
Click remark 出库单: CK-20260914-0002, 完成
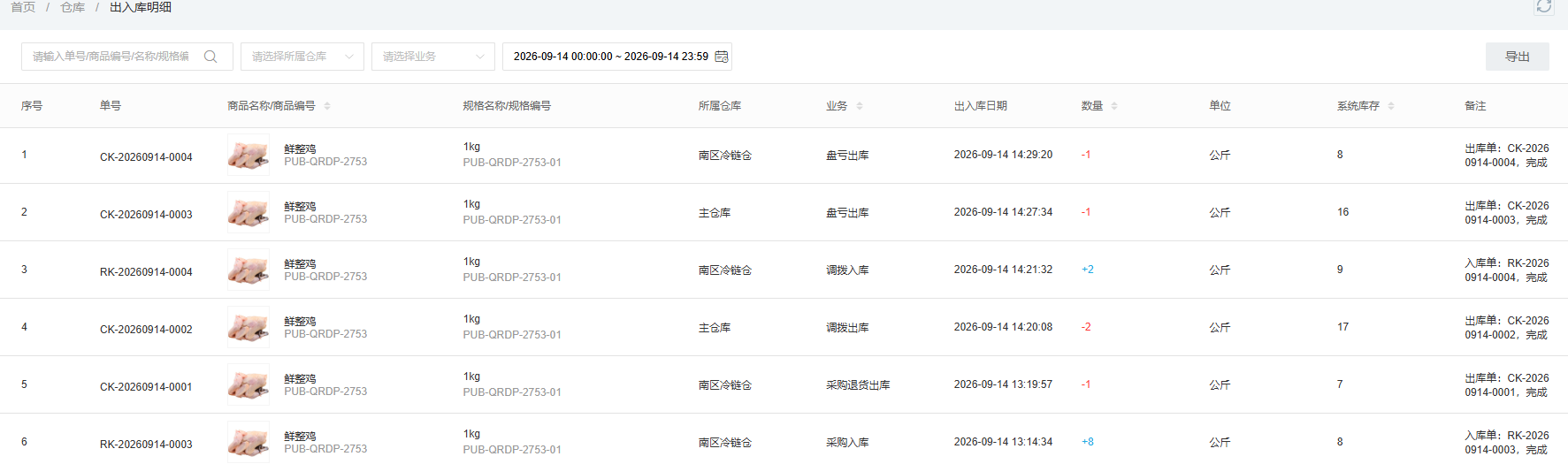click(x=1507, y=328)
